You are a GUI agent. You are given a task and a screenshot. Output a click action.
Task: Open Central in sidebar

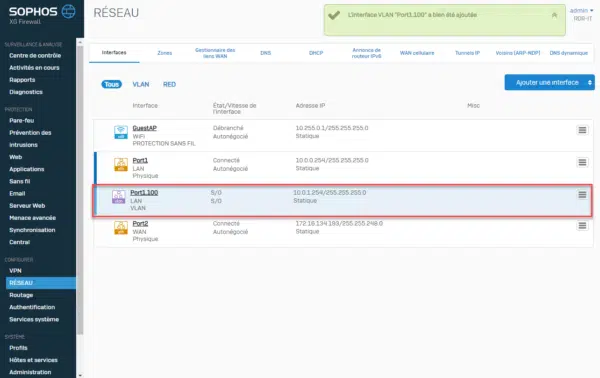click(x=20, y=242)
